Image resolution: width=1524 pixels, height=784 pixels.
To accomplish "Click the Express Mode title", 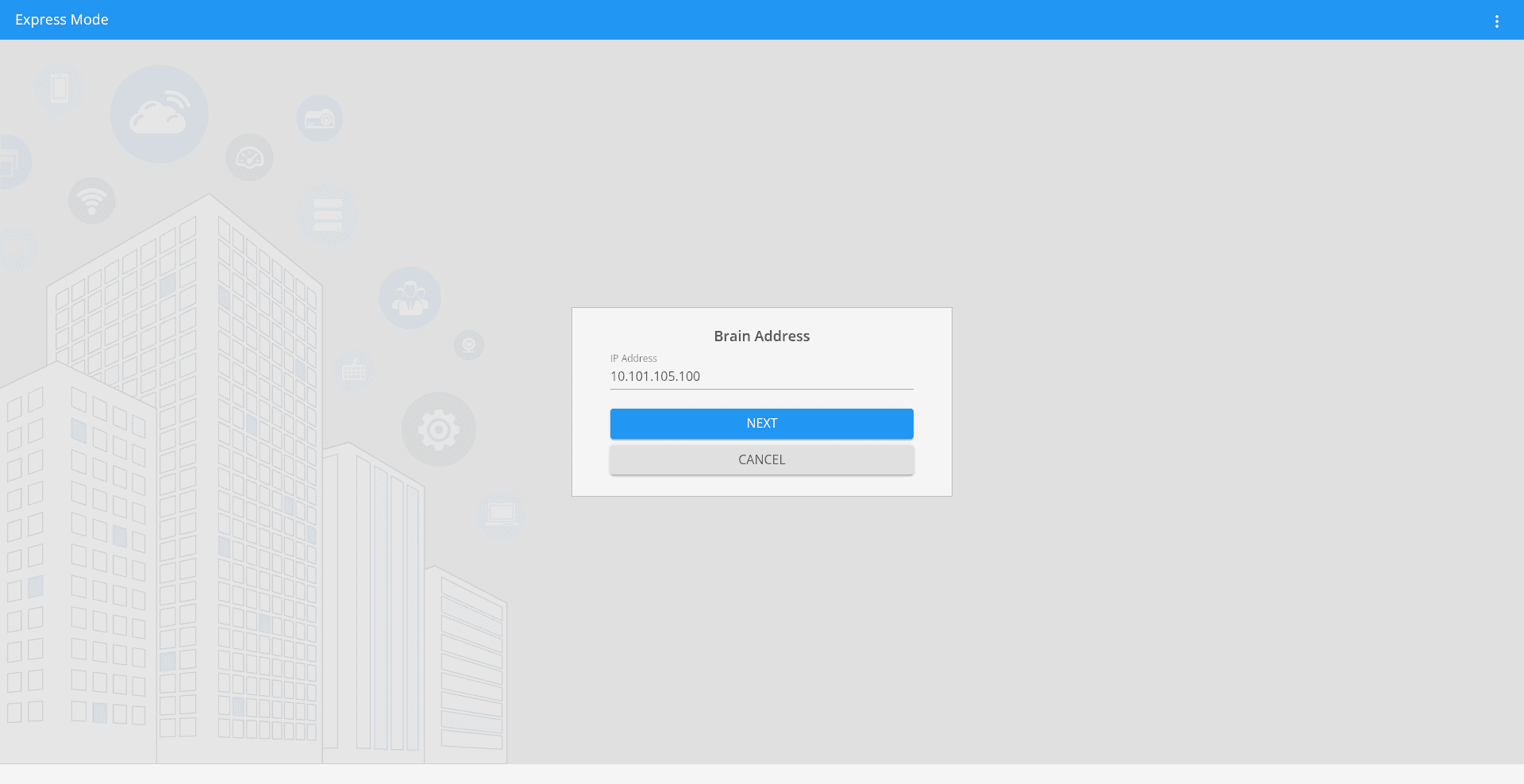I will pos(62,20).
